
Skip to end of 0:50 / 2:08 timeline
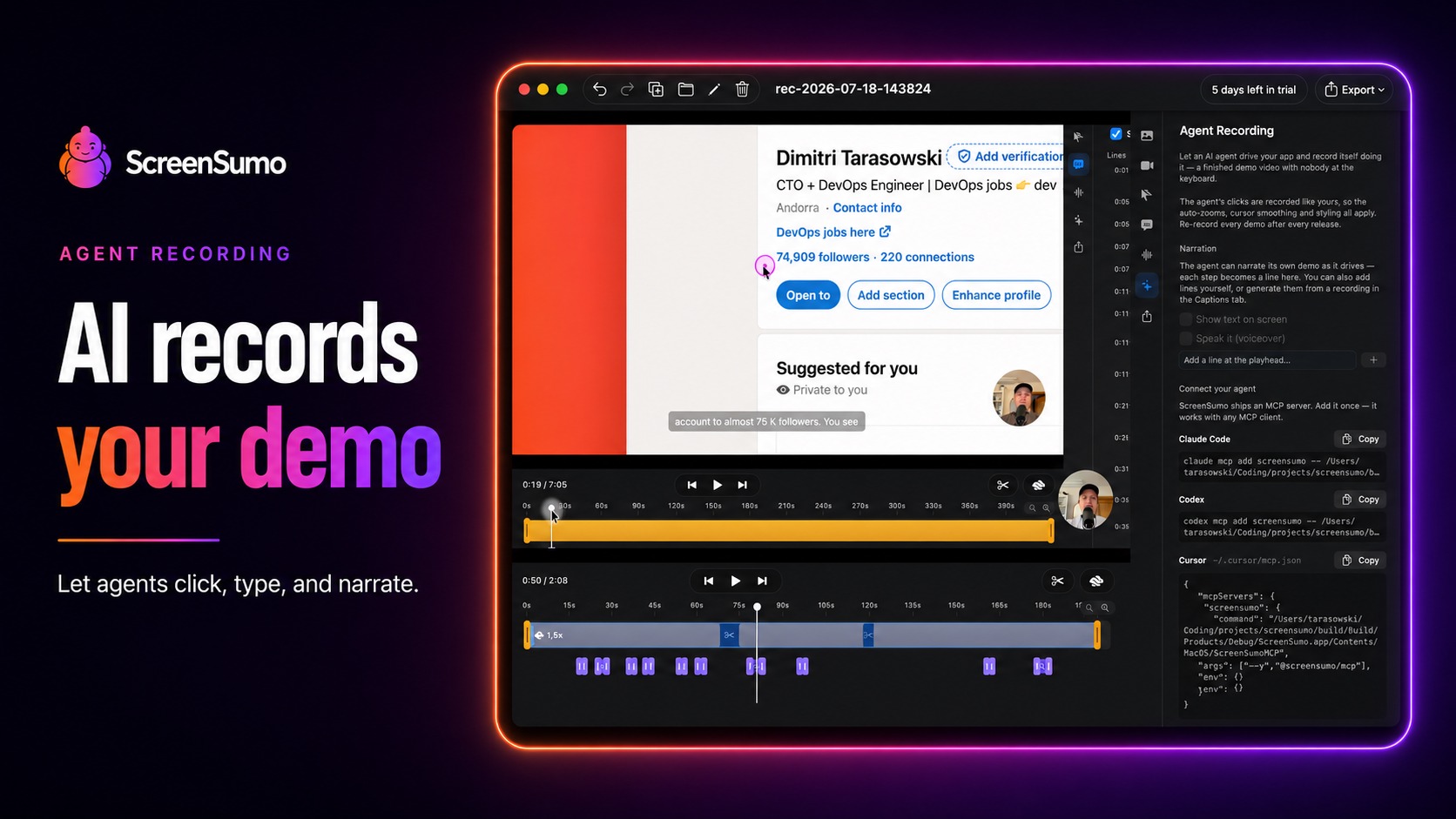[762, 581]
